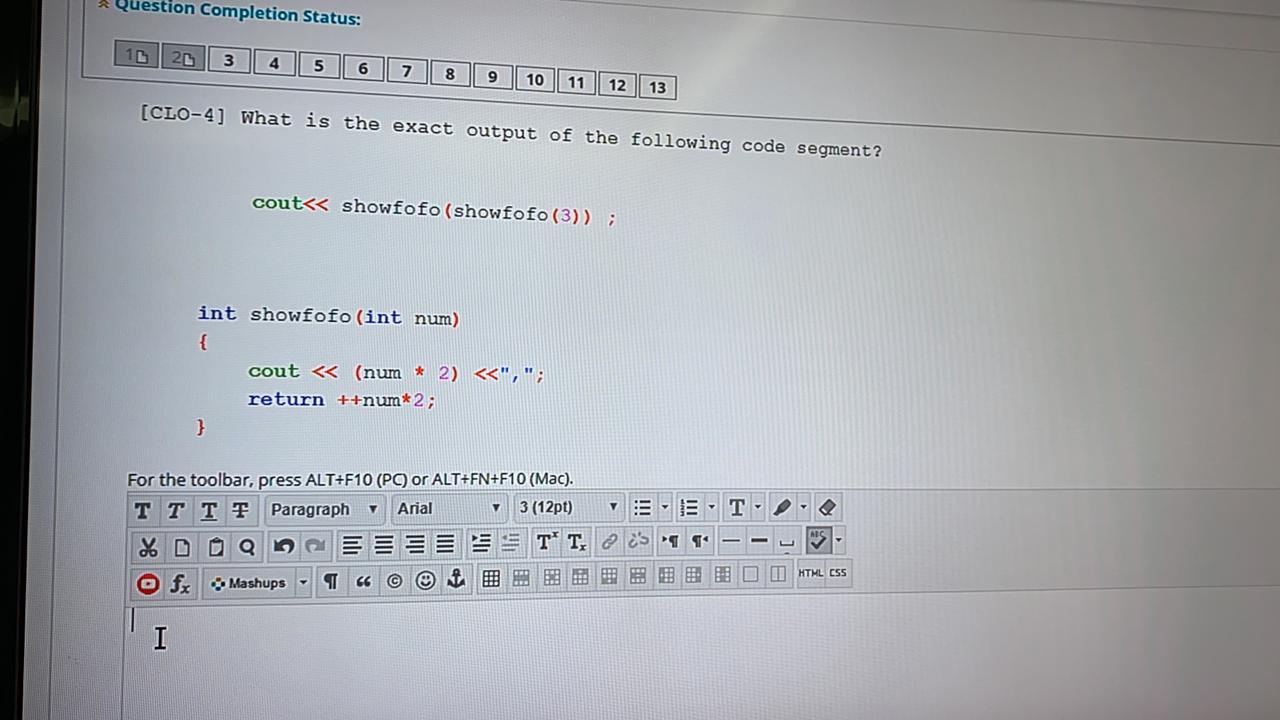Apply italic formatting
This screenshot has width=1280, height=720.
(175, 509)
